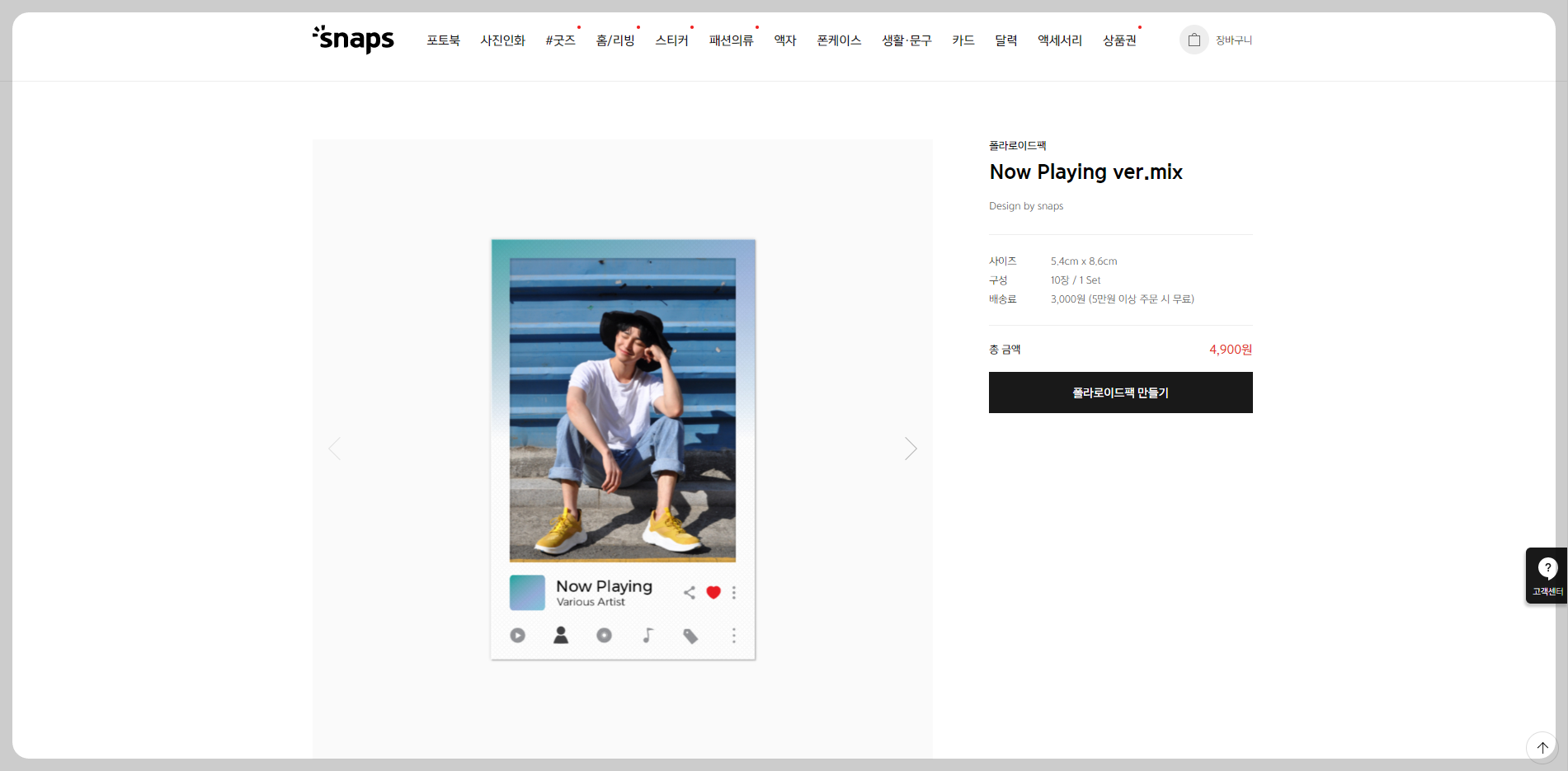This screenshot has width=1568, height=771.
Task: Click the Now Playing polaroid product image
Action: (623, 449)
